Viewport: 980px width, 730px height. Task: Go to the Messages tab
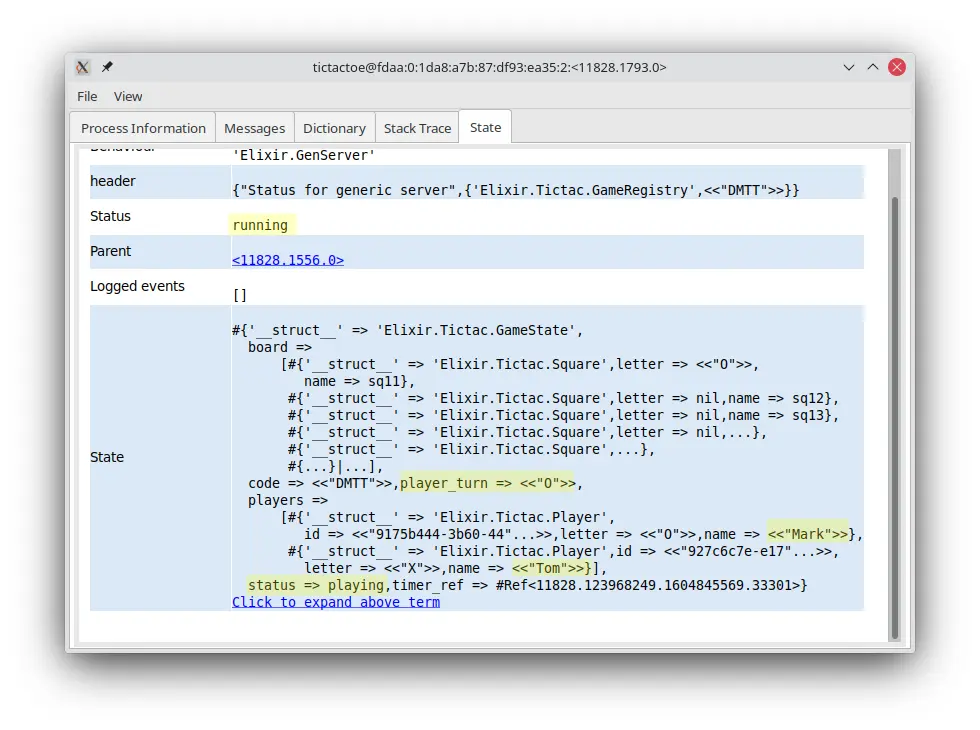254,128
